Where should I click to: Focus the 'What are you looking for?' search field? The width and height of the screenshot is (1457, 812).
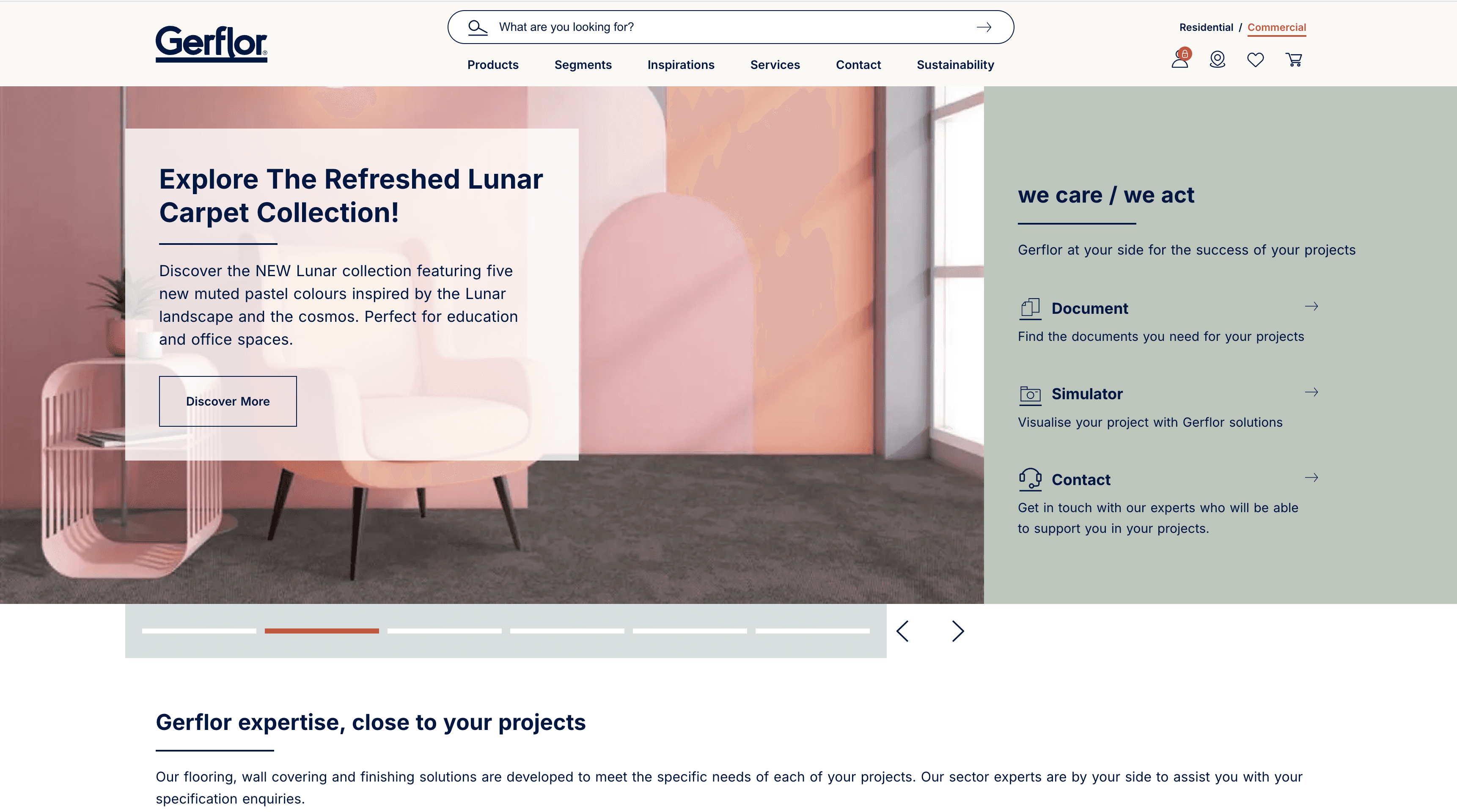(x=731, y=27)
